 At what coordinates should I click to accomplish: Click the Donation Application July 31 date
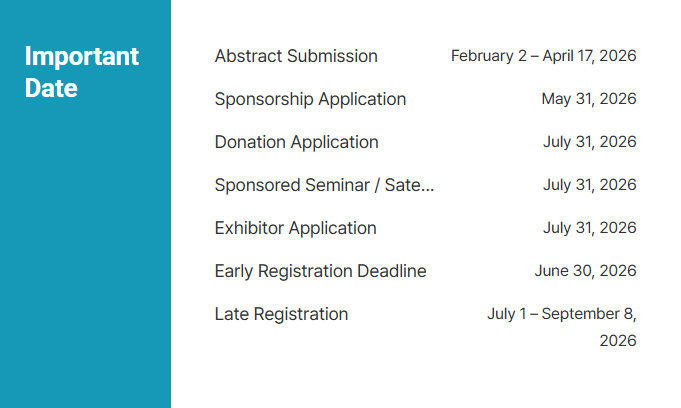pyautogui.click(x=590, y=142)
